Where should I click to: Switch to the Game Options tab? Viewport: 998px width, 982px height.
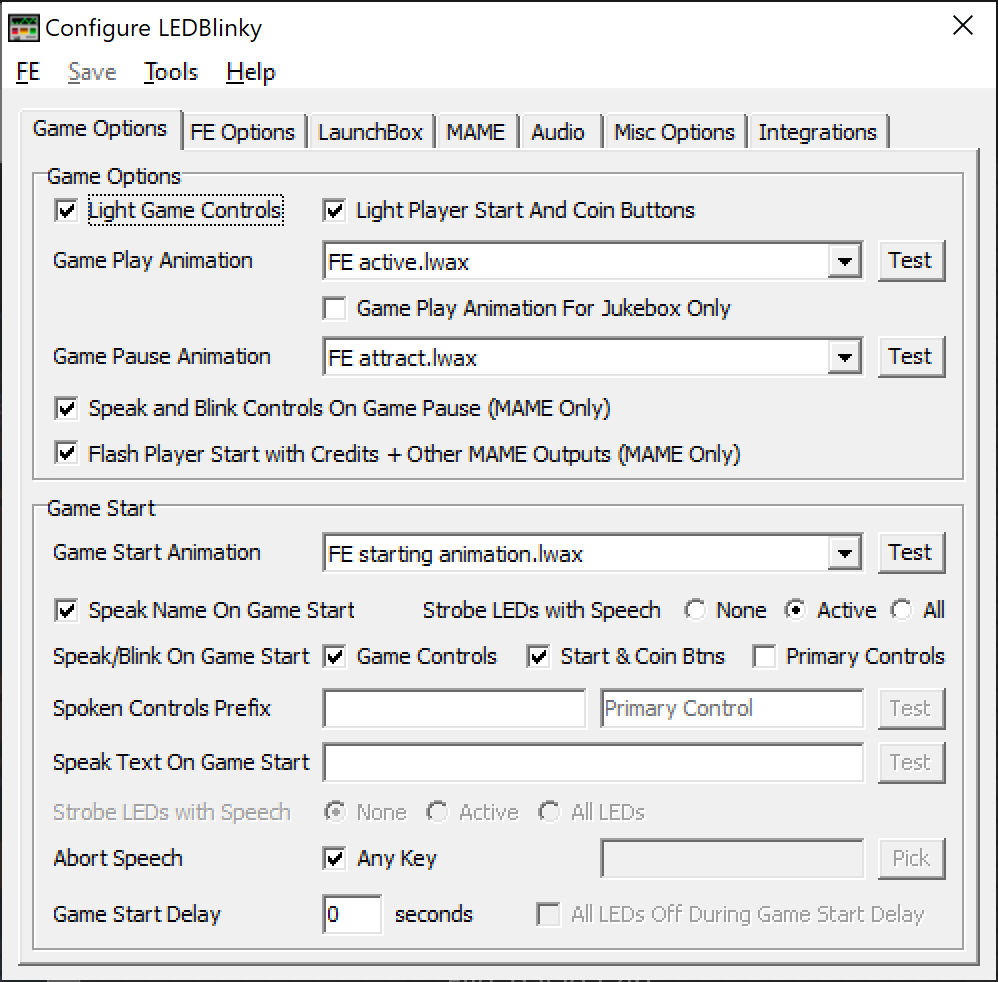[100, 129]
